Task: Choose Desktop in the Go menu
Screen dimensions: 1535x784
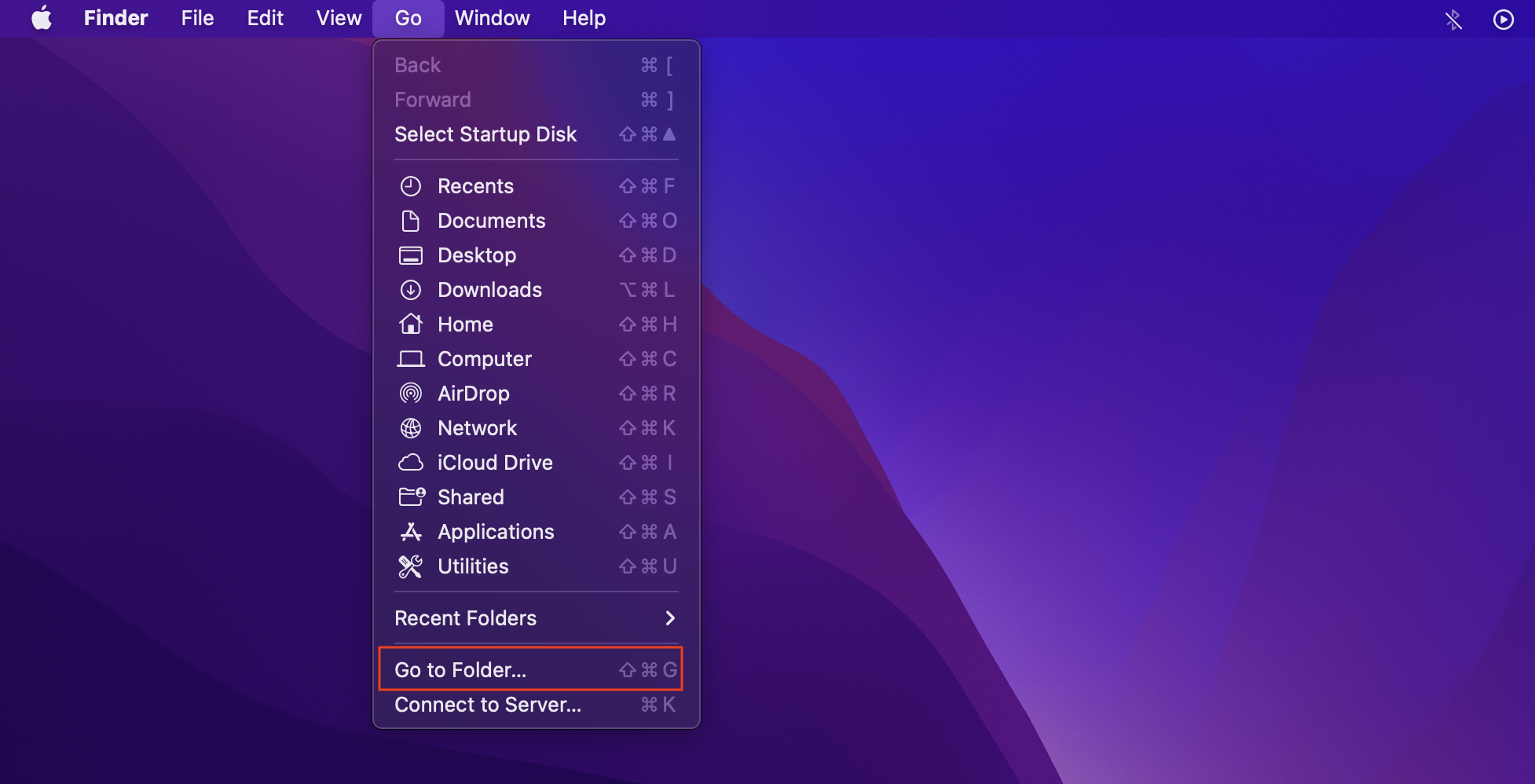Action: click(x=537, y=255)
